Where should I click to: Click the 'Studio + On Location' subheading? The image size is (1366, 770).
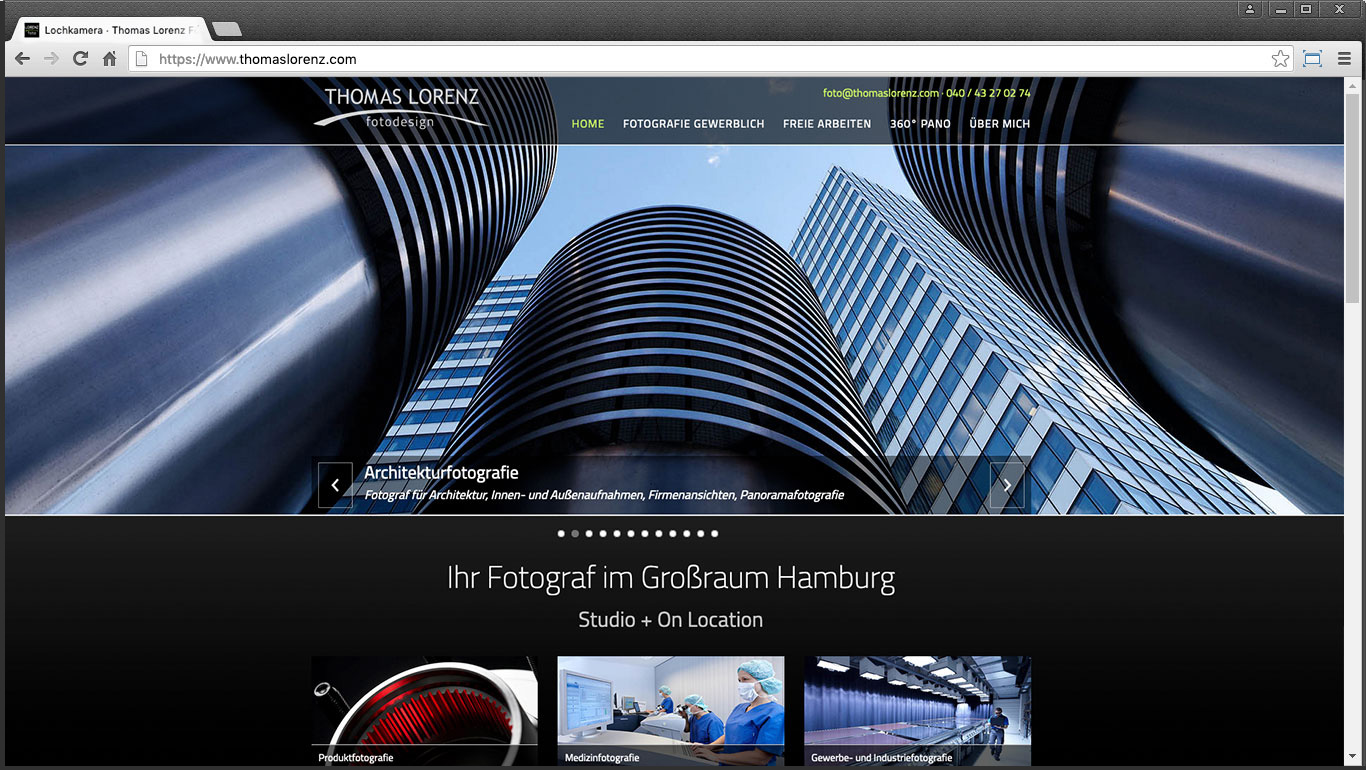(x=671, y=620)
